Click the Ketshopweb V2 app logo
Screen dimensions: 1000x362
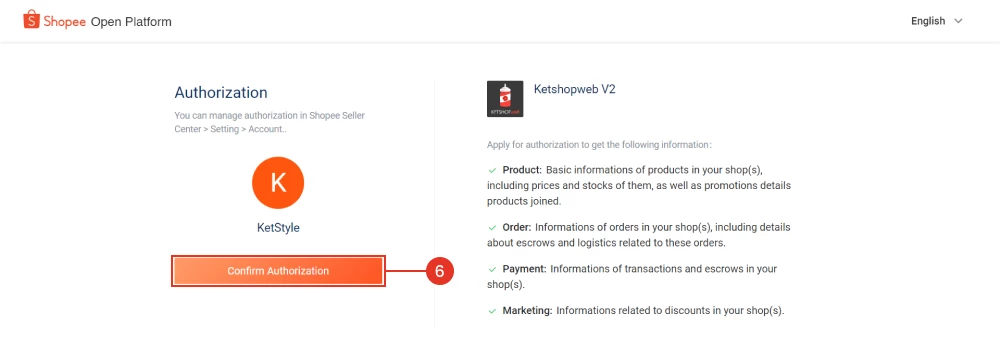[x=505, y=99]
